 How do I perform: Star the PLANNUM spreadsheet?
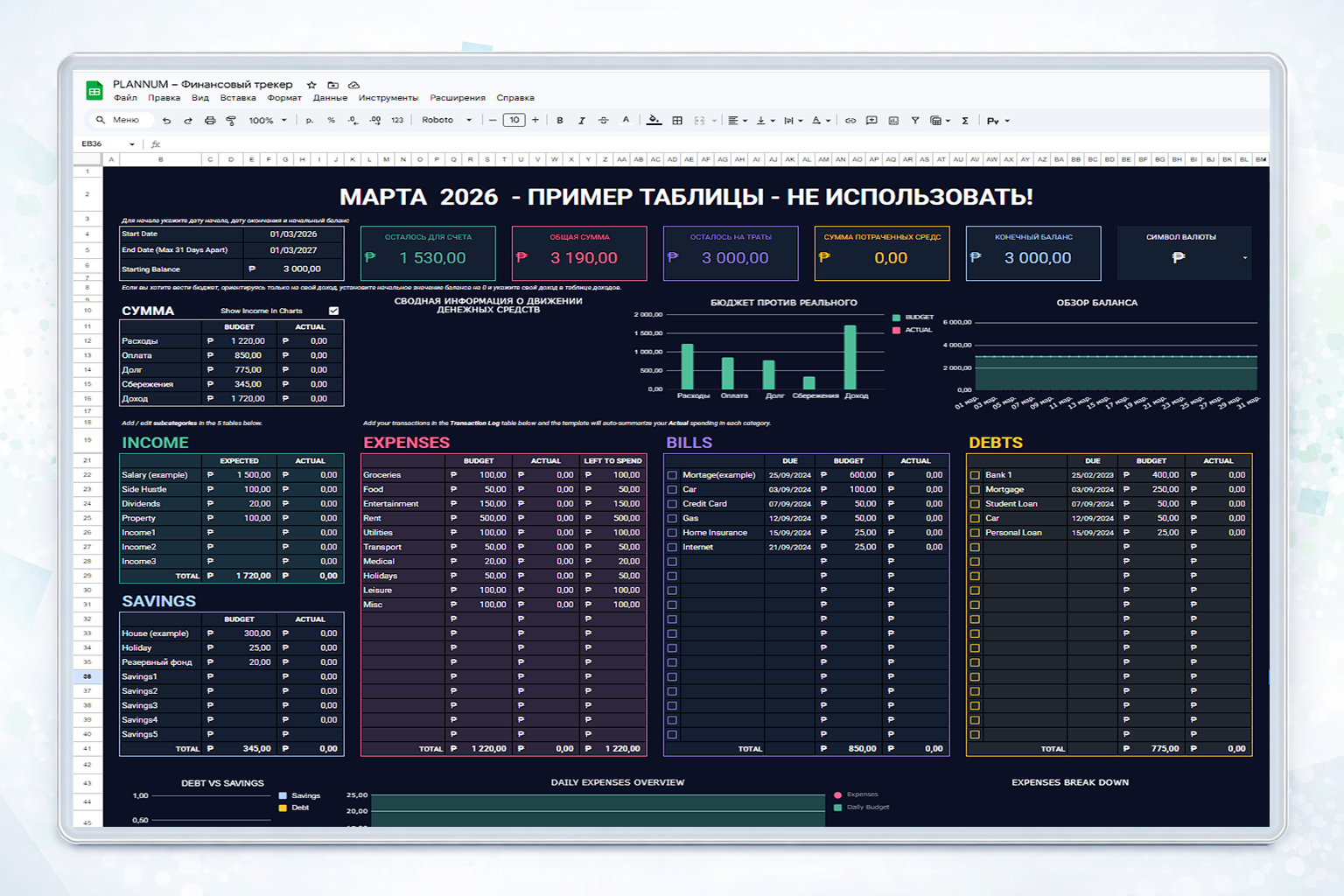click(312, 84)
